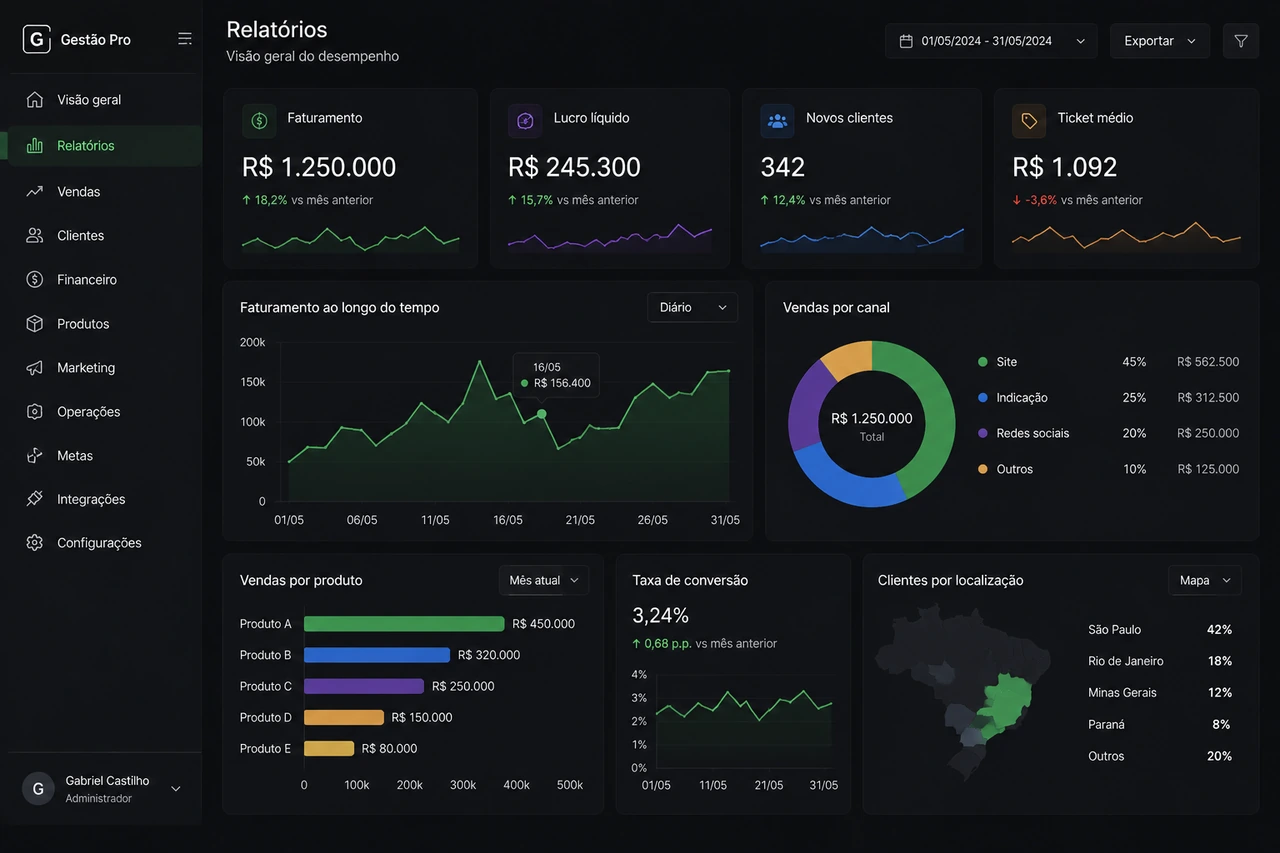This screenshot has width=1280, height=853.
Task: Click the Lucro líquido card icon
Action: (x=525, y=121)
